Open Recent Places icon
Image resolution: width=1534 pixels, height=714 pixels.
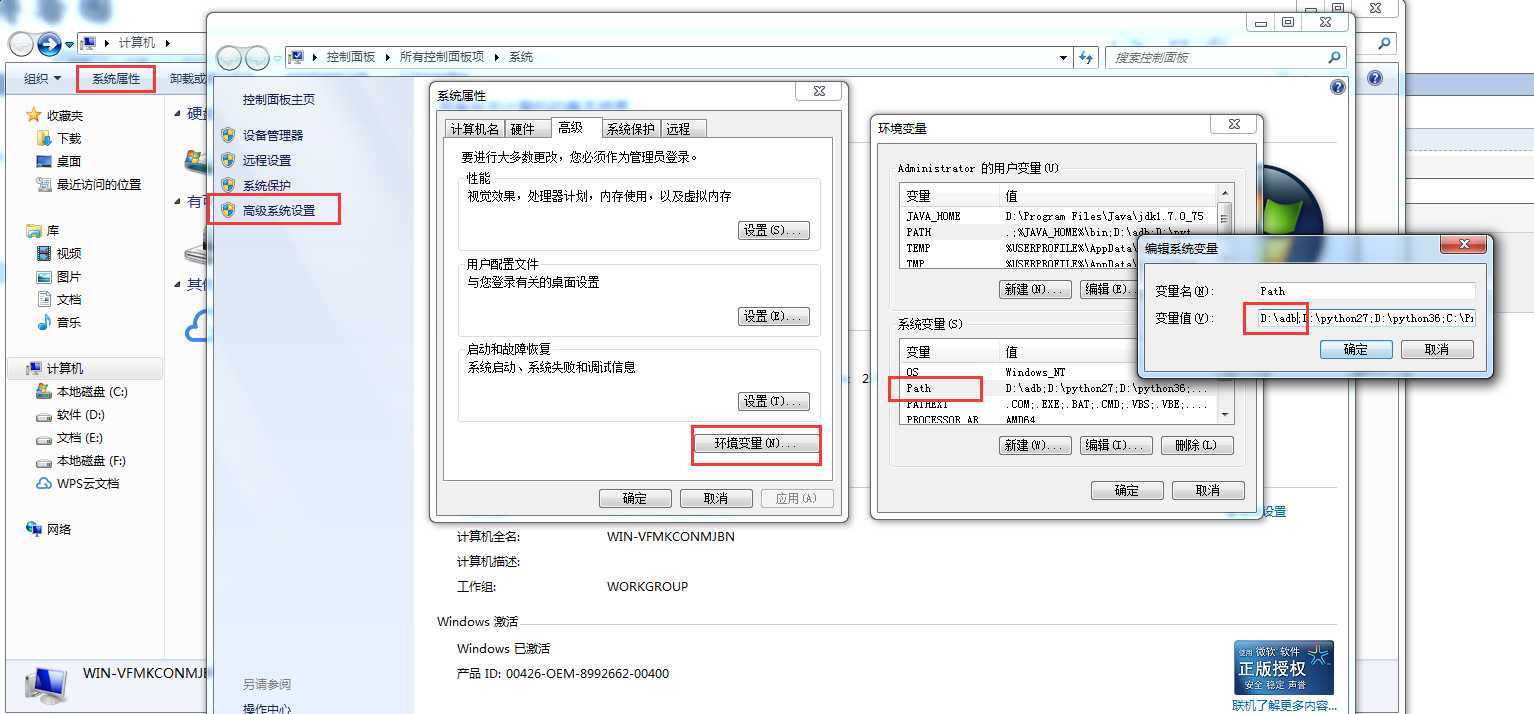(44, 184)
